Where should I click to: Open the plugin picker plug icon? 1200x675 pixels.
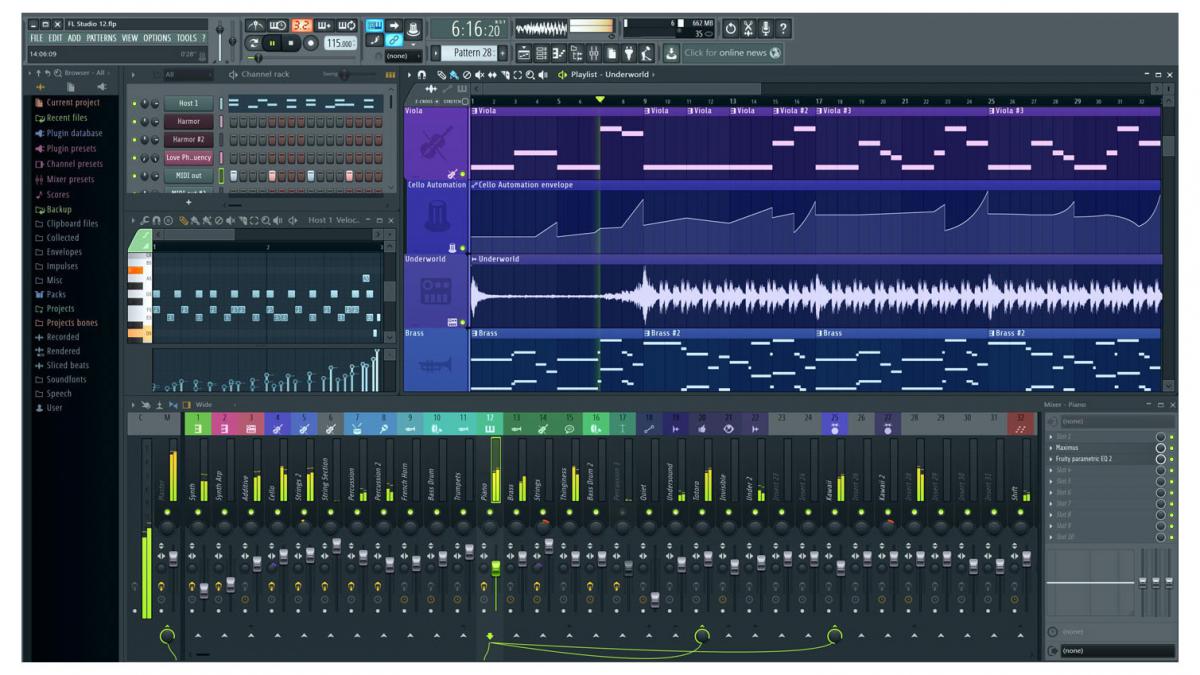[628, 54]
